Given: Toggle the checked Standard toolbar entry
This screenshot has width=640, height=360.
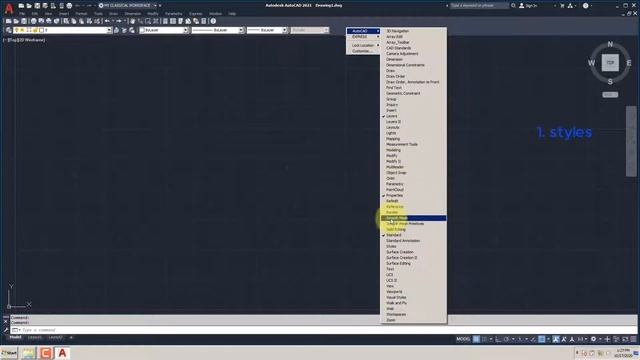Looking at the screenshot, I should 413,235.
